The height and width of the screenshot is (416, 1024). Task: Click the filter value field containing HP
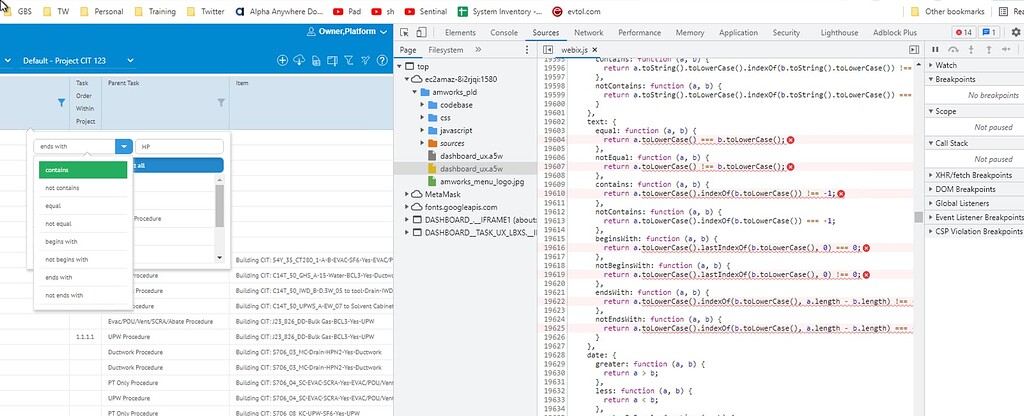click(179, 146)
